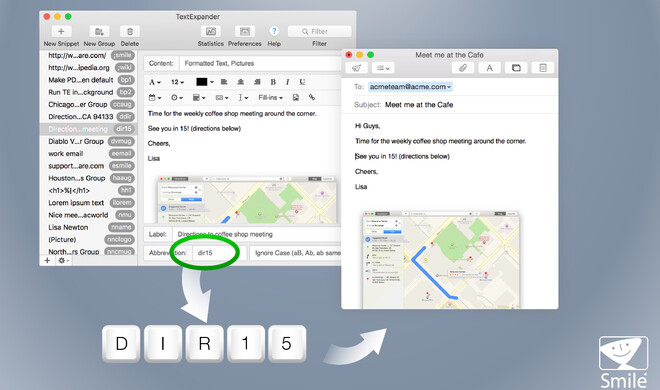660x390 pixels.
Task: Click the Label field for the snippet
Action: click(256, 234)
